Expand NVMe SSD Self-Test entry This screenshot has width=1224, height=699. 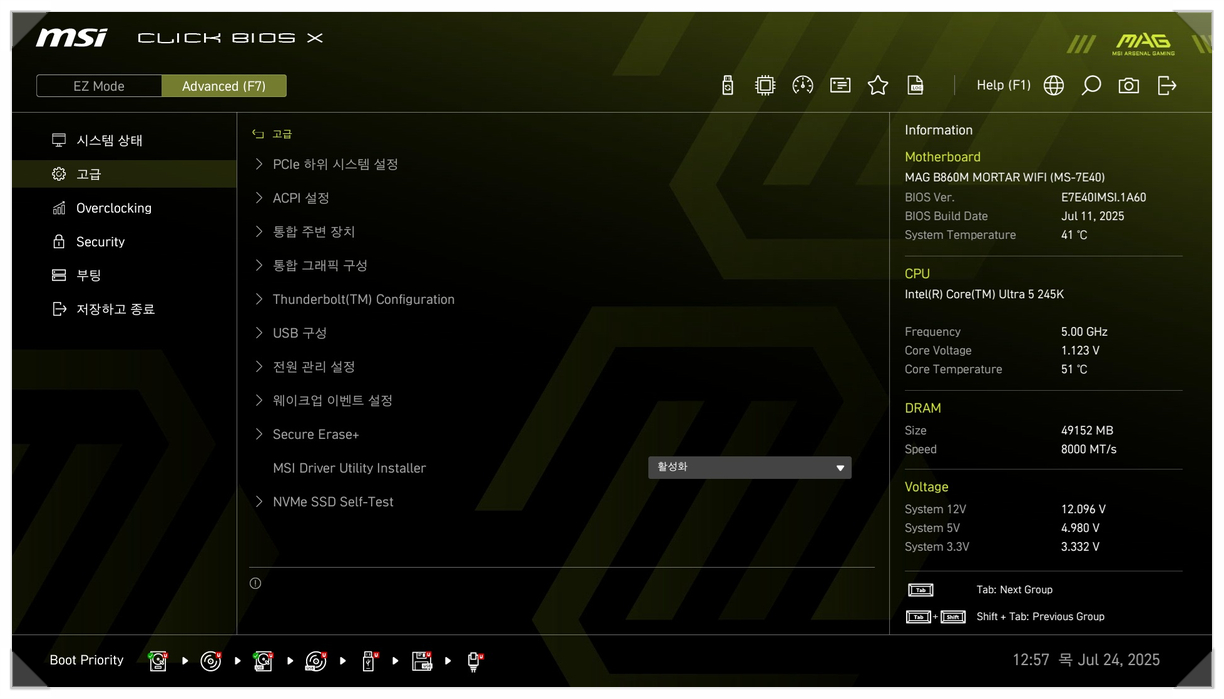pos(333,502)
